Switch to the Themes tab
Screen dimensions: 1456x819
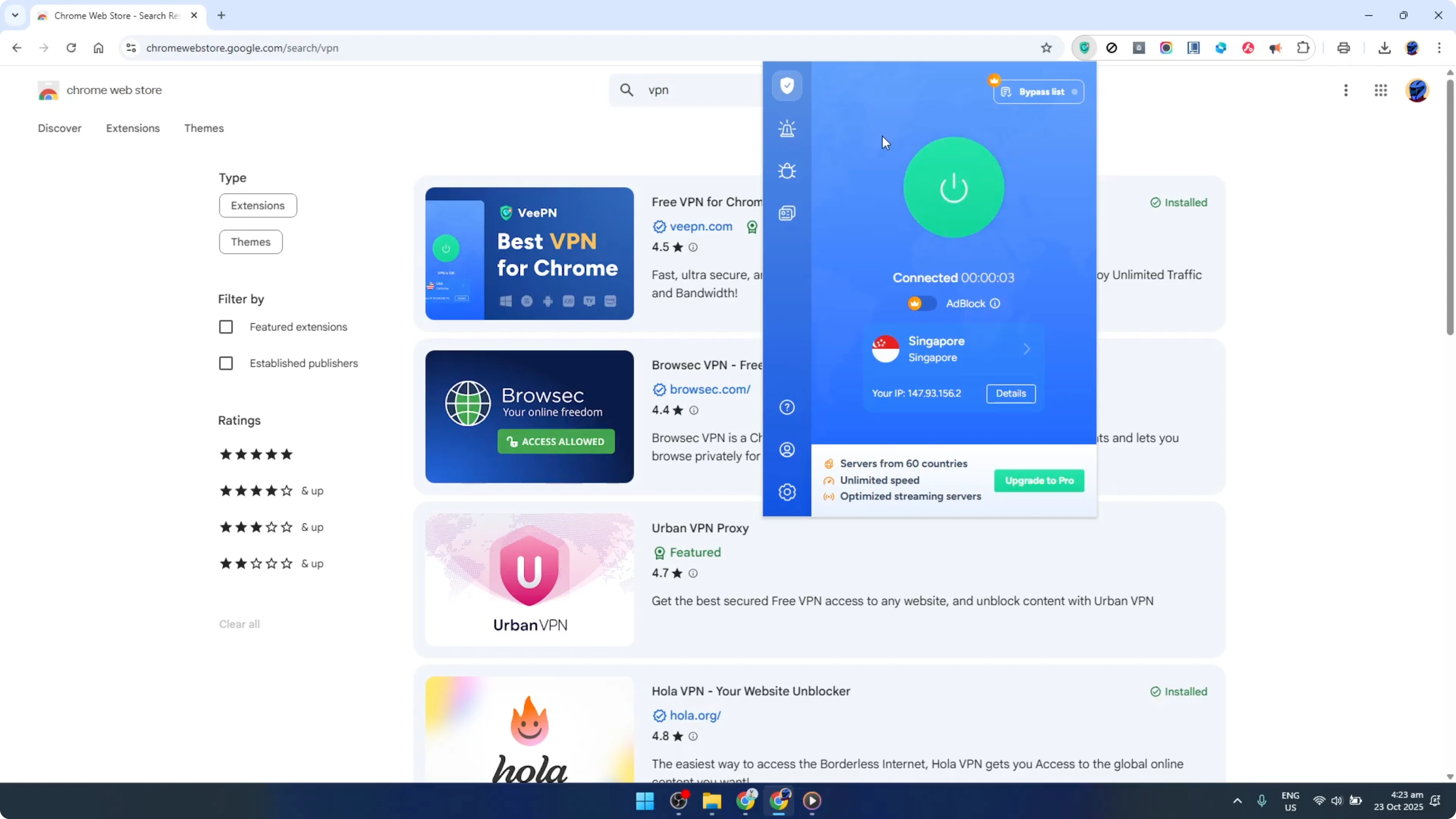coord(204,128)
